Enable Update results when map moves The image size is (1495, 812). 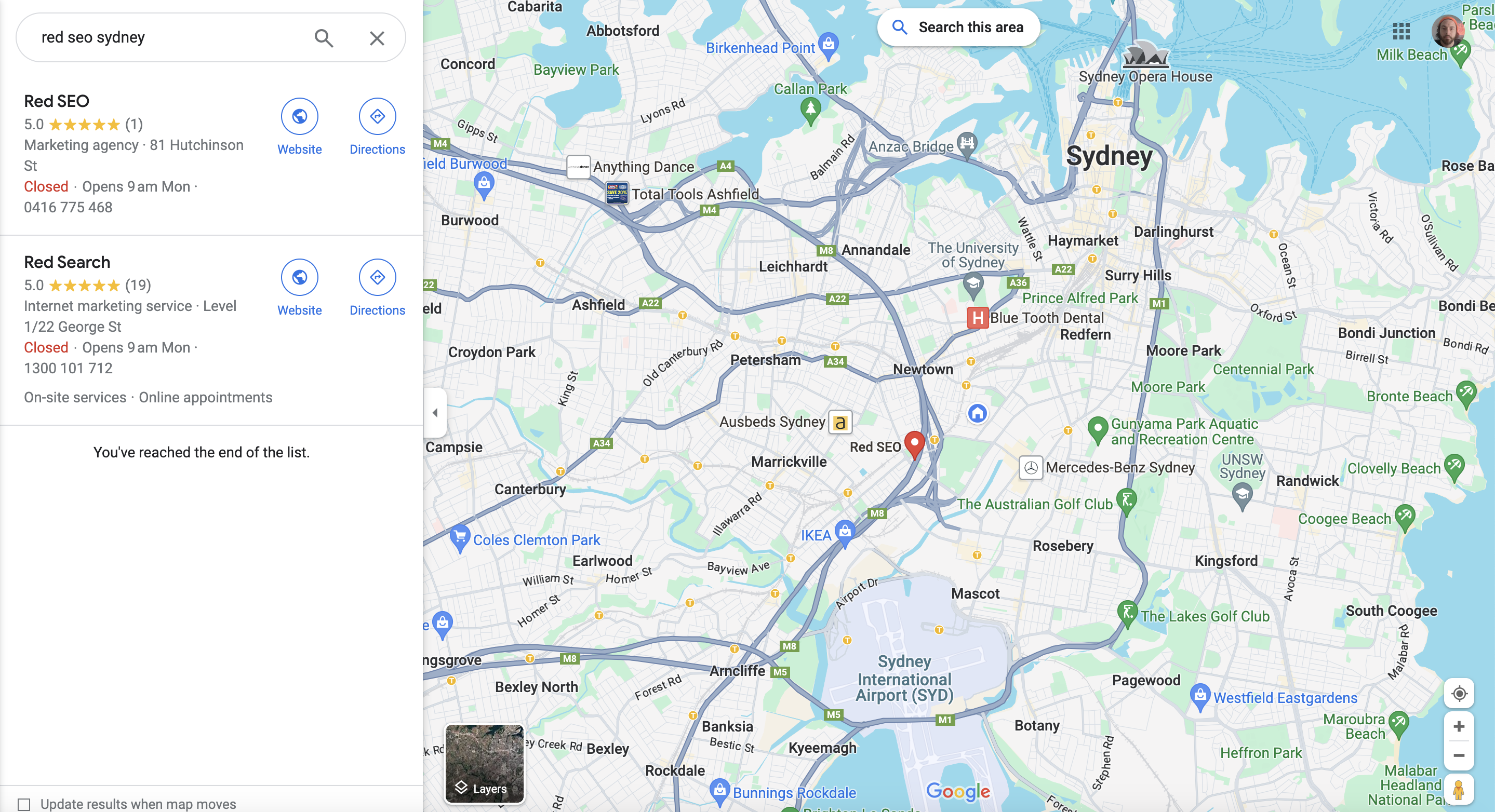coord(24,804)
